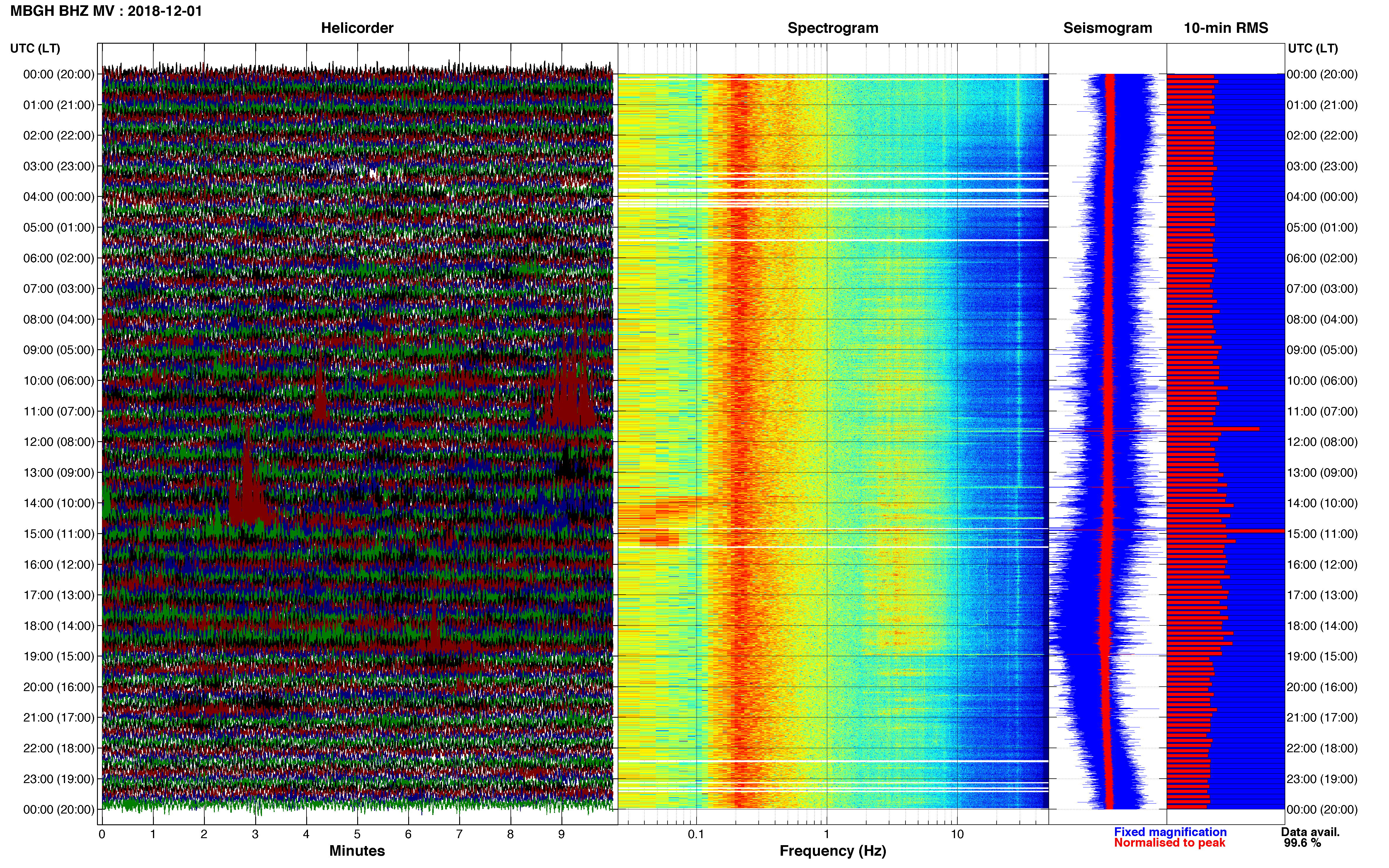Click left-axis label "18:00 (14:00)"
The image size is (1389, 868).
[59, 626]
